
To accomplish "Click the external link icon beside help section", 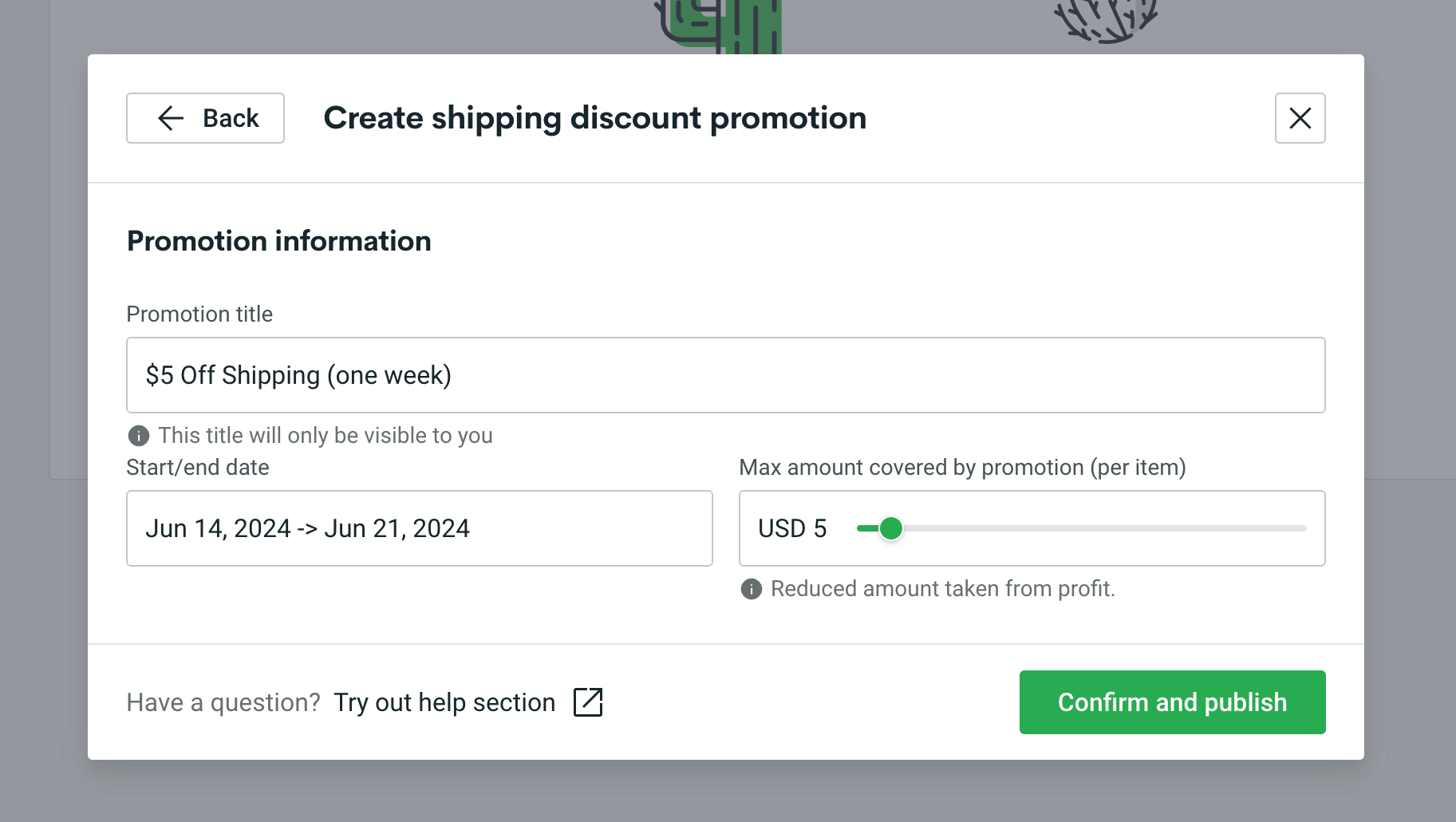I will tap(589, 702).
